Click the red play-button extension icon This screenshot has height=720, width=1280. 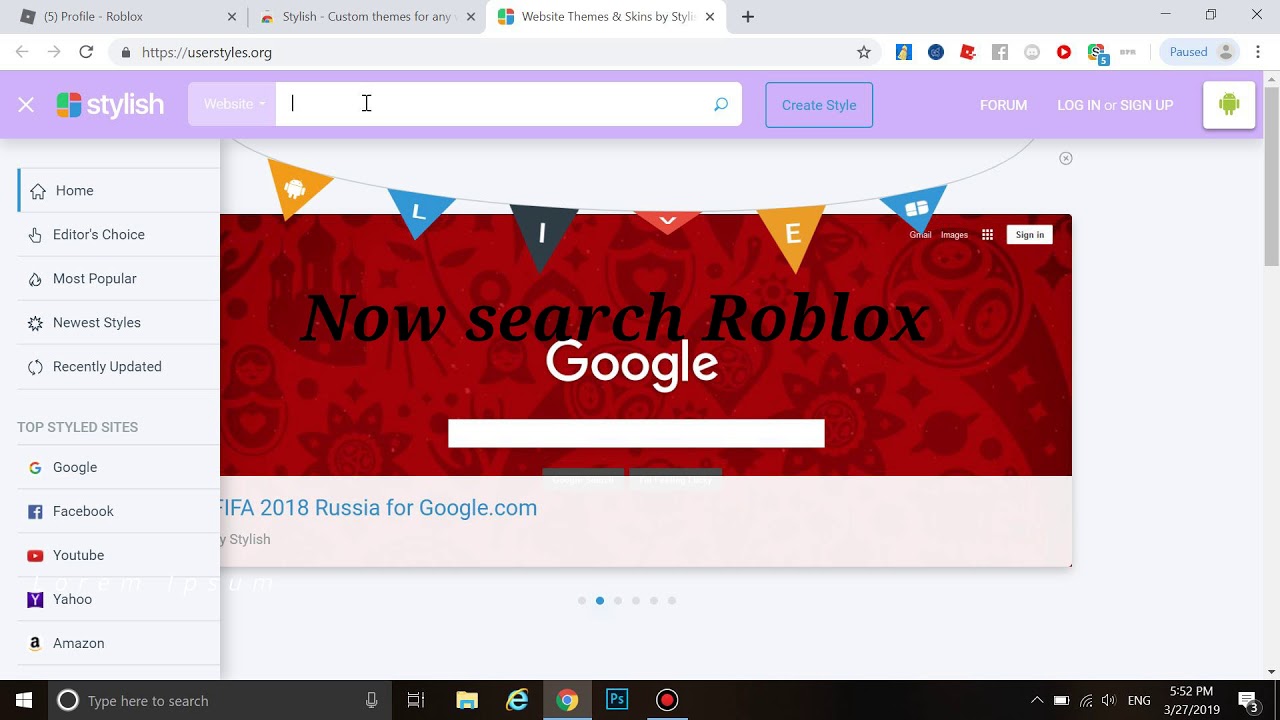(x=1064, y=52)
